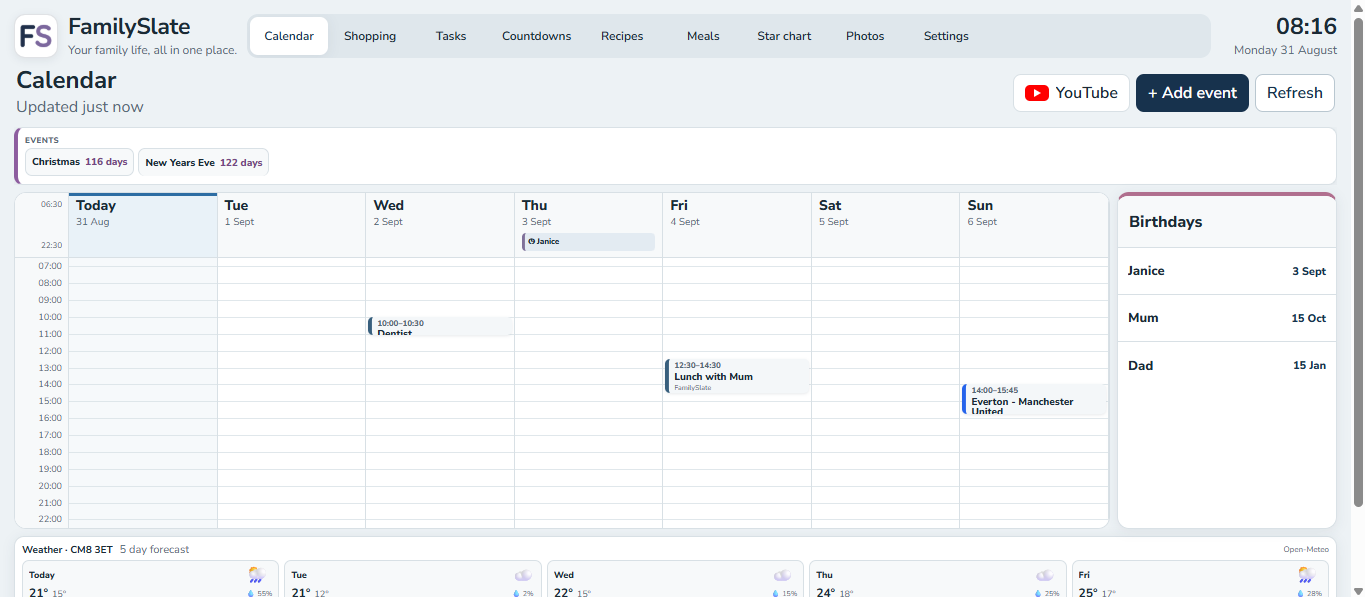Viewport: 1365px width, 597px height.
Task: Click Dad's 15 Jan birthday row
Action: [x=1227, y=366]
